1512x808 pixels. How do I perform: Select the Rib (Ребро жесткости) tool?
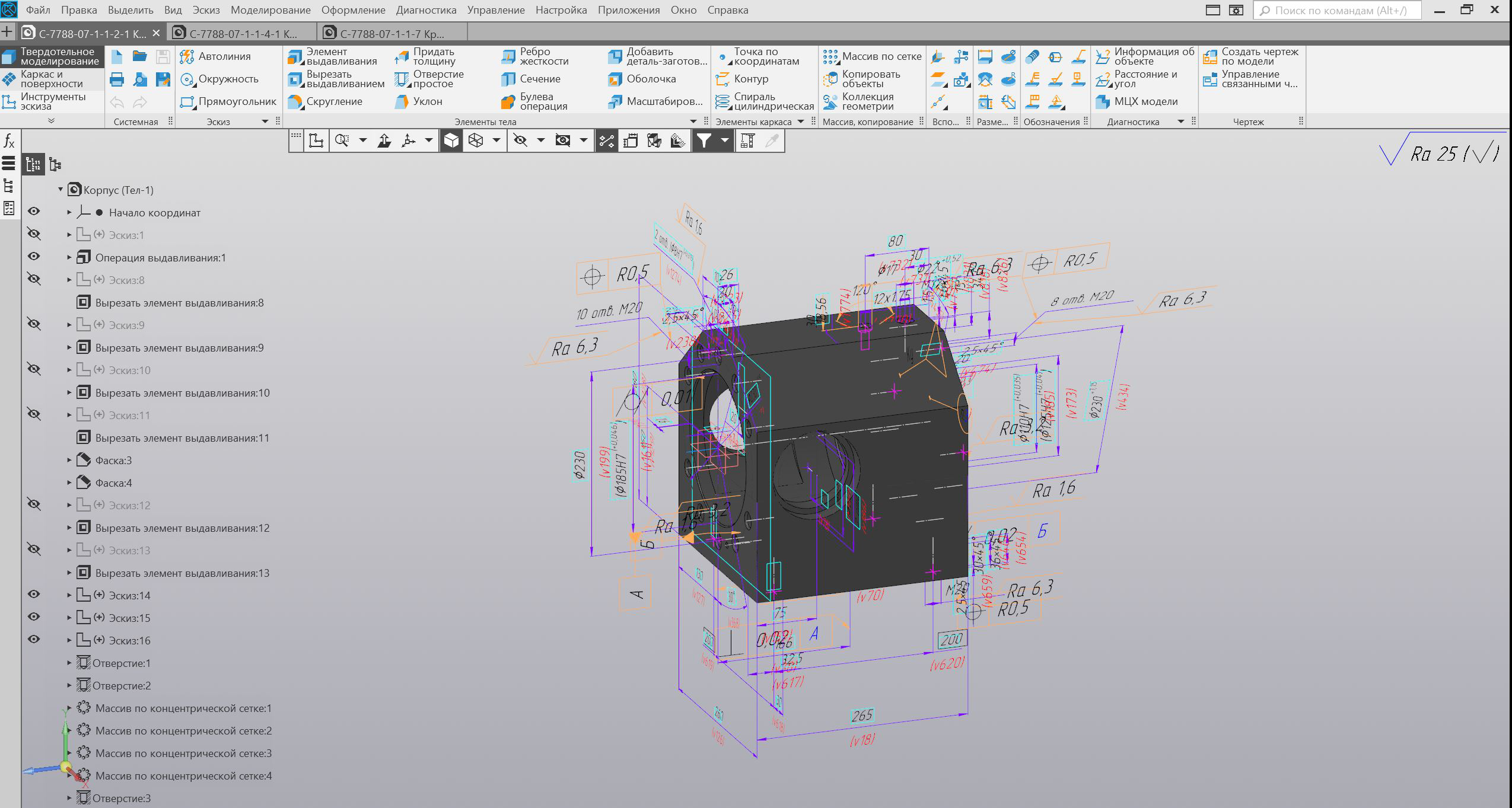pyautogui.click(x=508, y=57)
